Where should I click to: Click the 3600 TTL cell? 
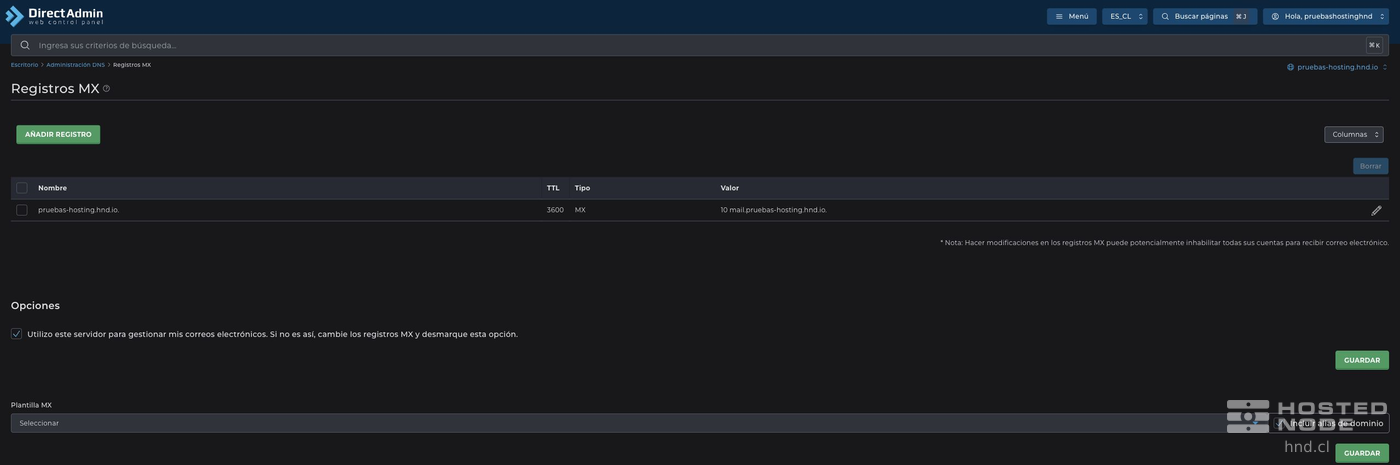555,210
